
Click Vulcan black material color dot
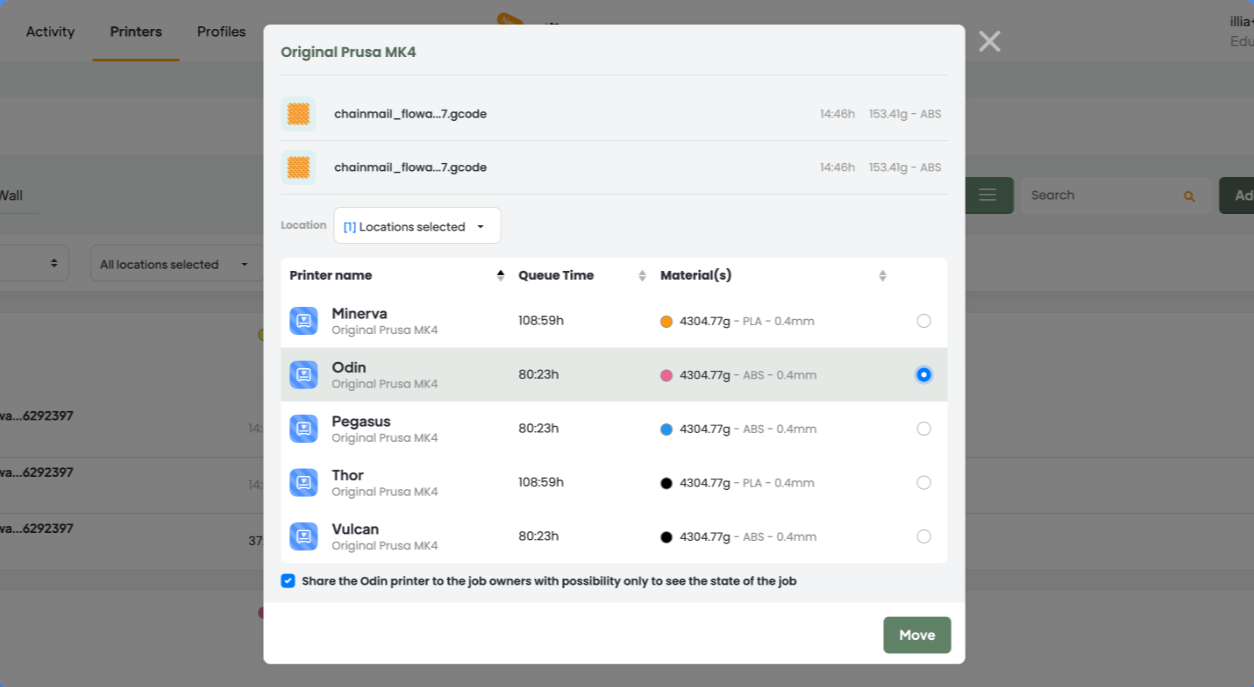pos(666,538)
